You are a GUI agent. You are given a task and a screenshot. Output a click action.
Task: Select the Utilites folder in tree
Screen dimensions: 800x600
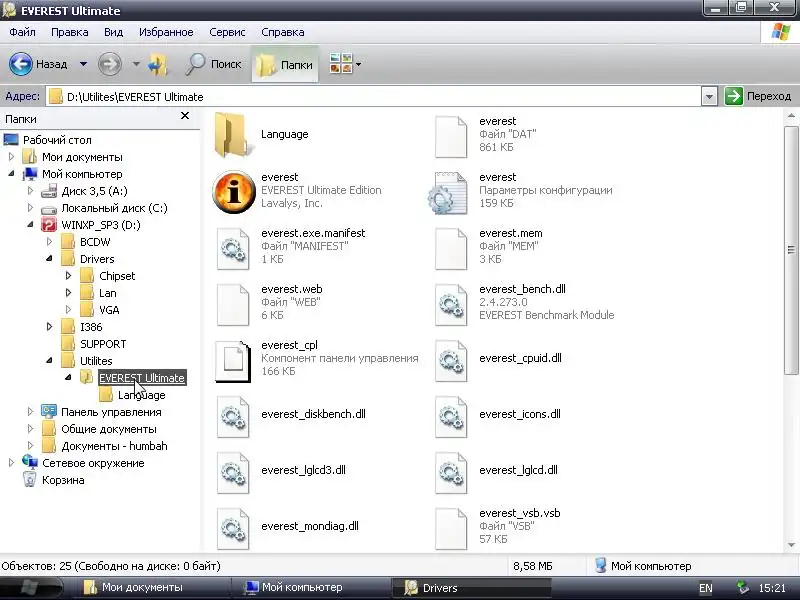tap(96, 361)
